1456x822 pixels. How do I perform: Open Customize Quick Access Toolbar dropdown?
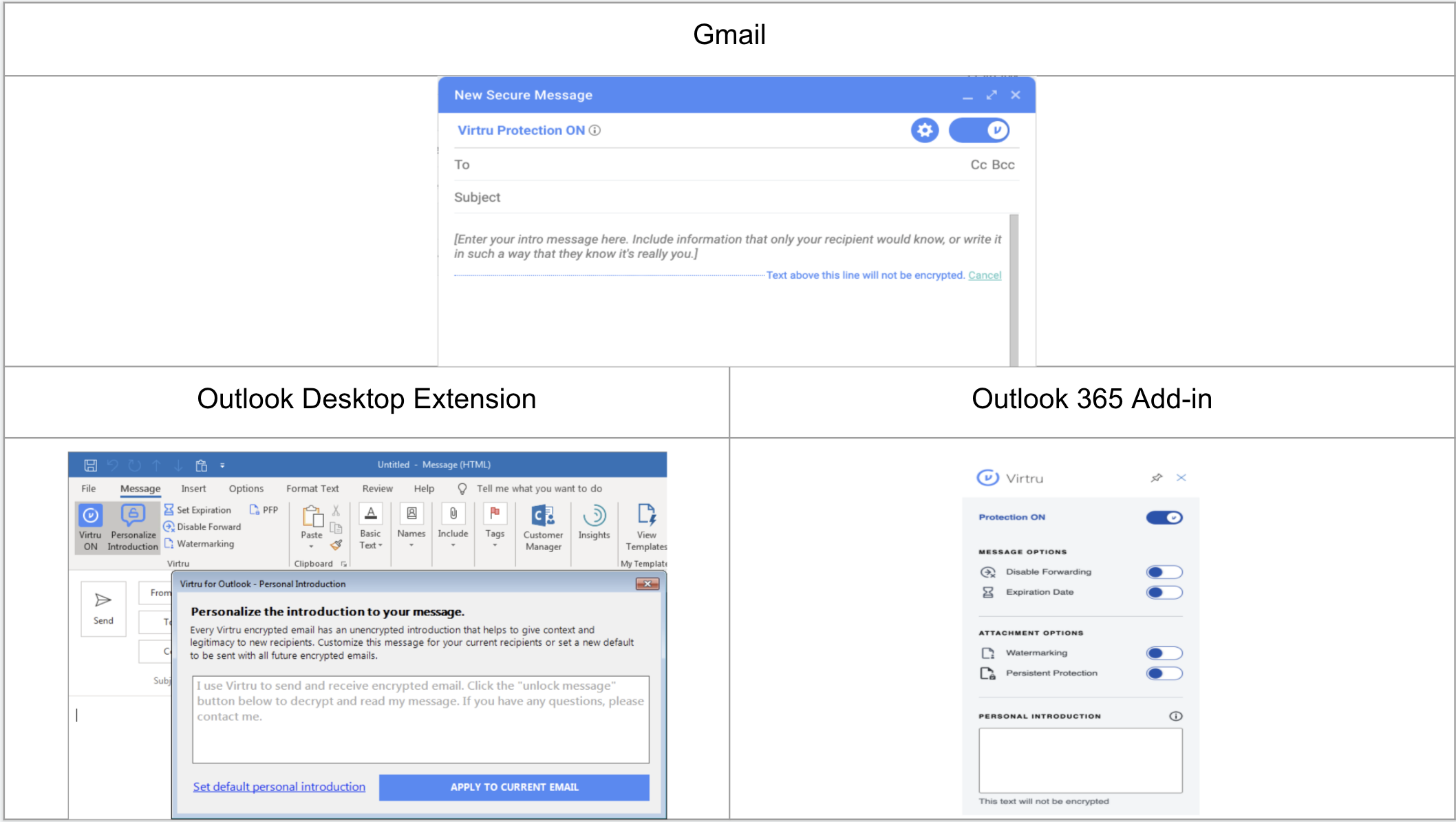pos(222,465)
